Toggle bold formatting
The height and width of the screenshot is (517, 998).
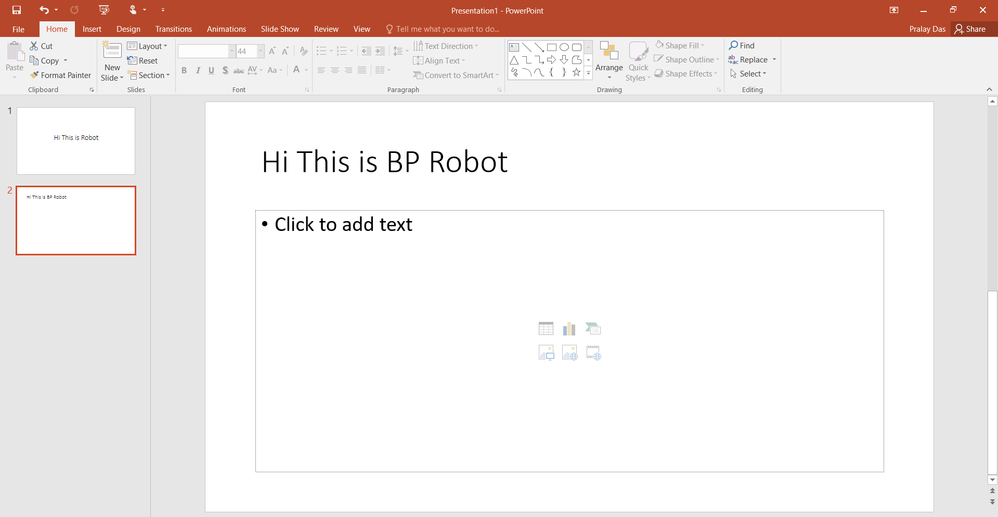click(184, 70)
